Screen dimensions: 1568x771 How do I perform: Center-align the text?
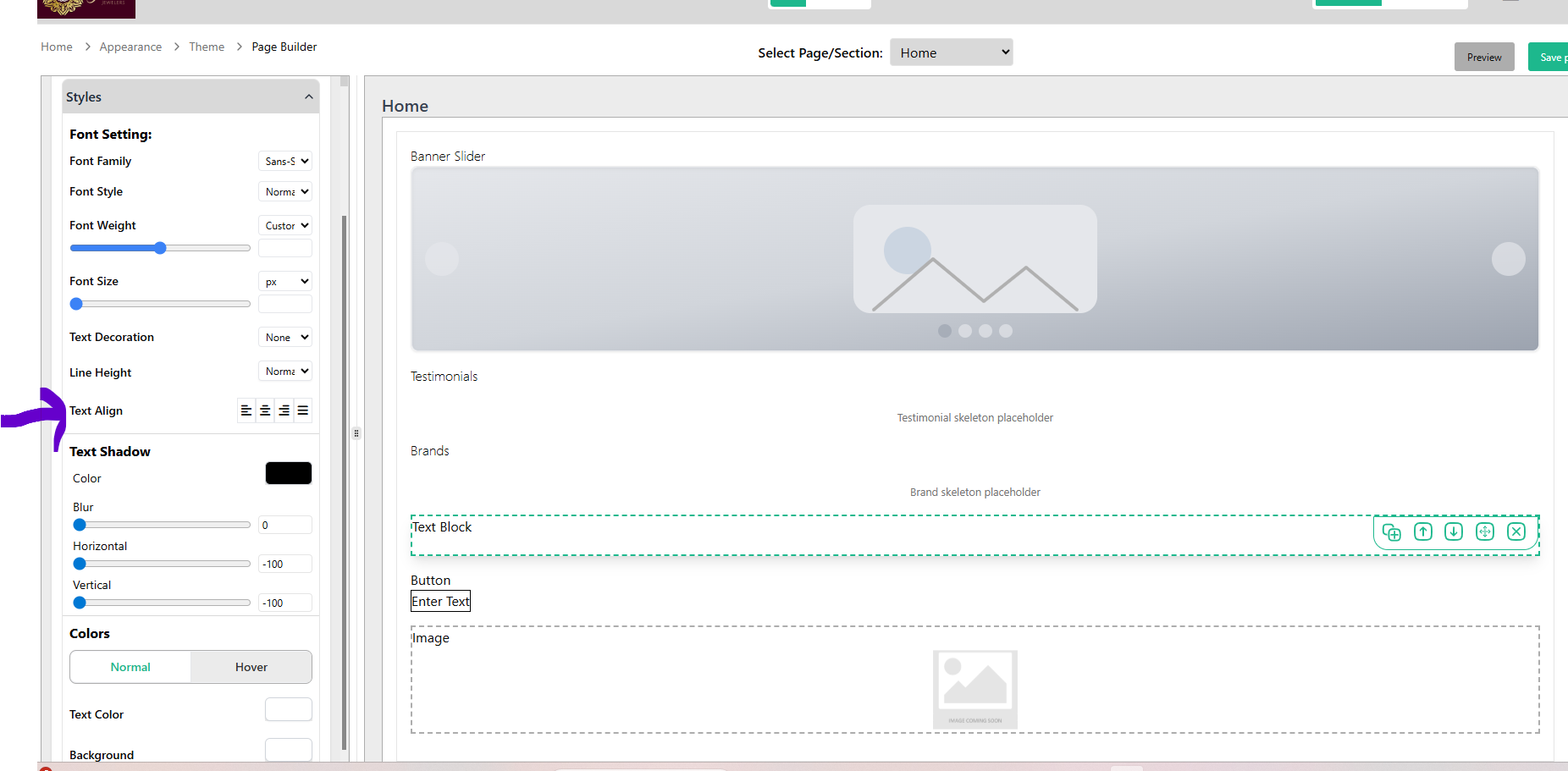point(265,410)
